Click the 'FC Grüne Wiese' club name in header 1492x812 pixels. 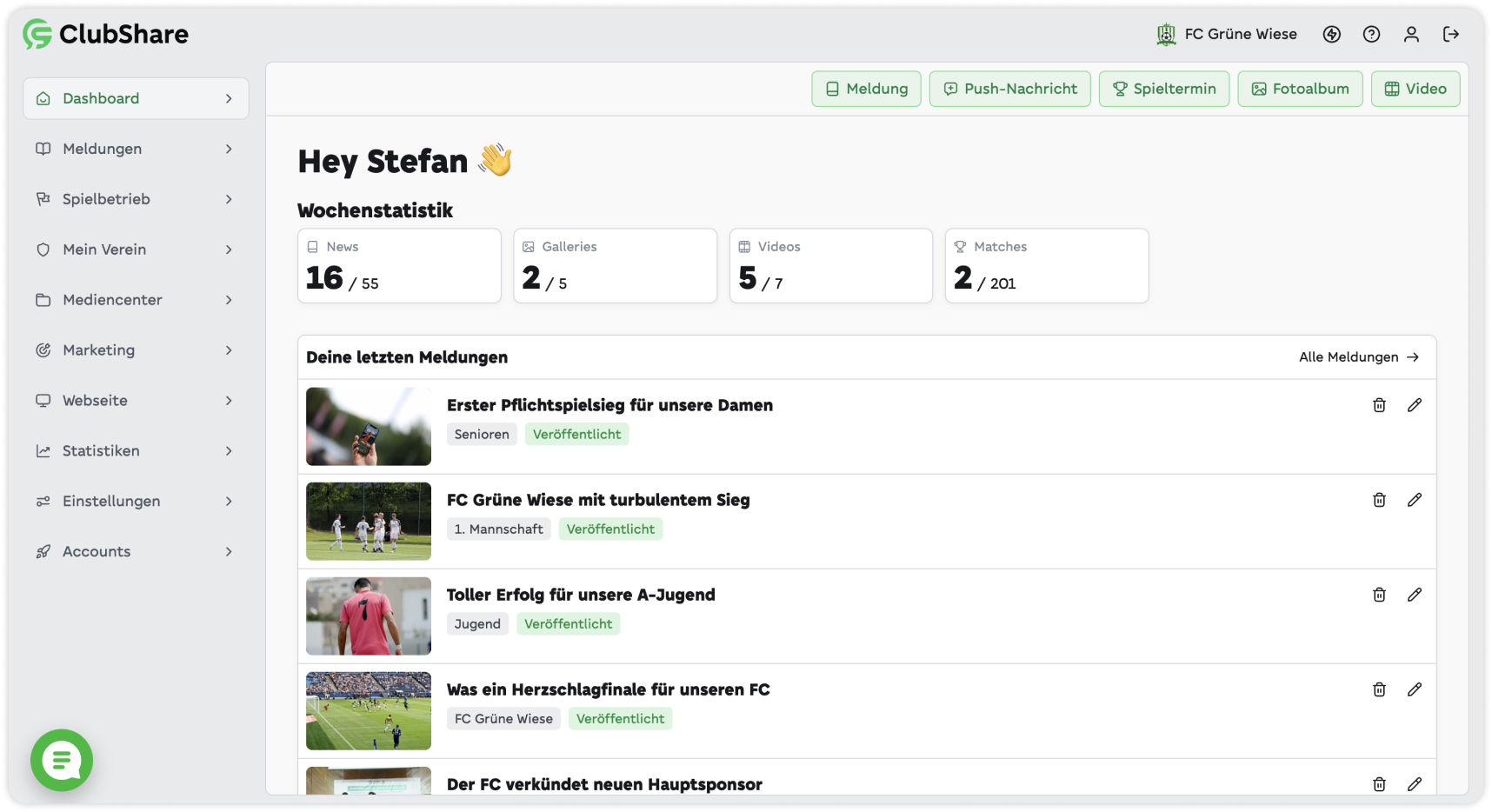[1241, 34]
